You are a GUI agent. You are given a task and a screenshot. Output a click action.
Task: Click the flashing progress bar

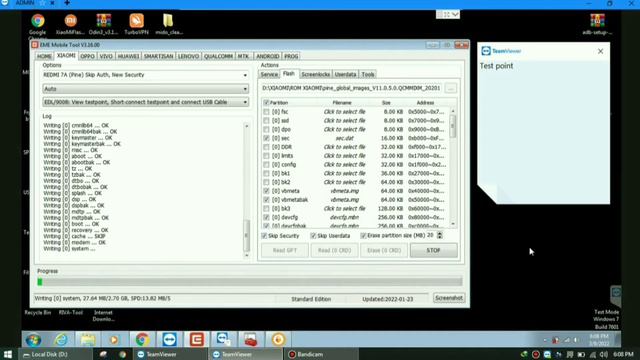[x=250, y=282]
